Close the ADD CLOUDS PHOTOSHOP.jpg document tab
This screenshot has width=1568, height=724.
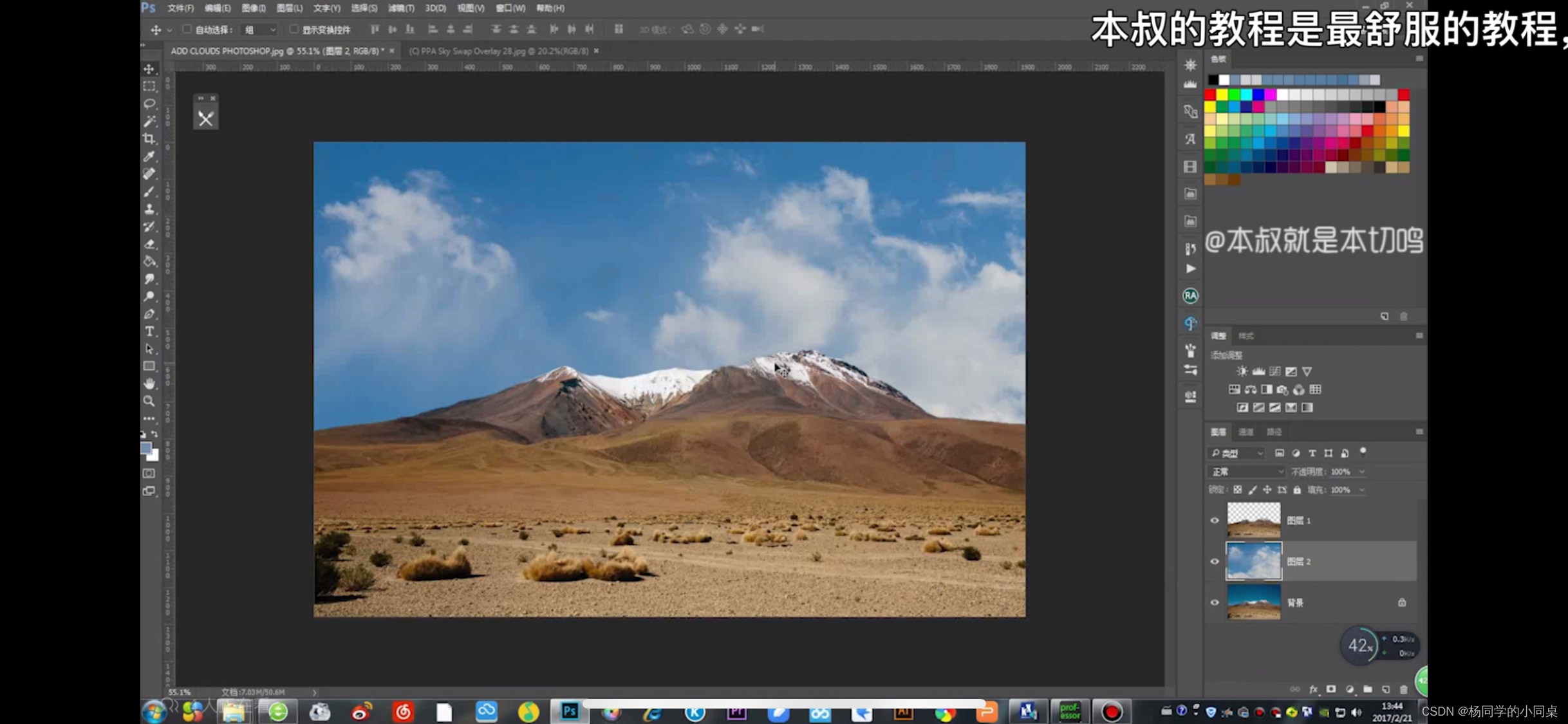point(392,51)
